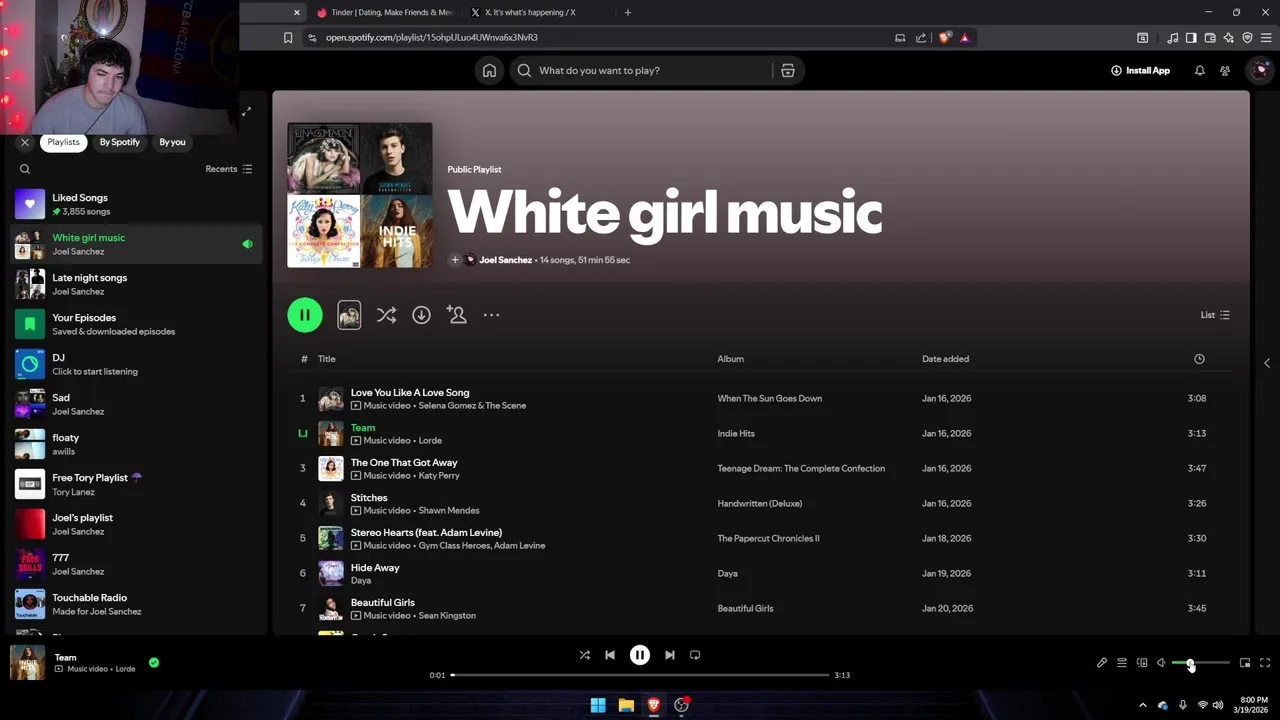Screen dimensions: 1280x720
Task: Open the Recents sort dropdown
Action: (x=229, y=169)
